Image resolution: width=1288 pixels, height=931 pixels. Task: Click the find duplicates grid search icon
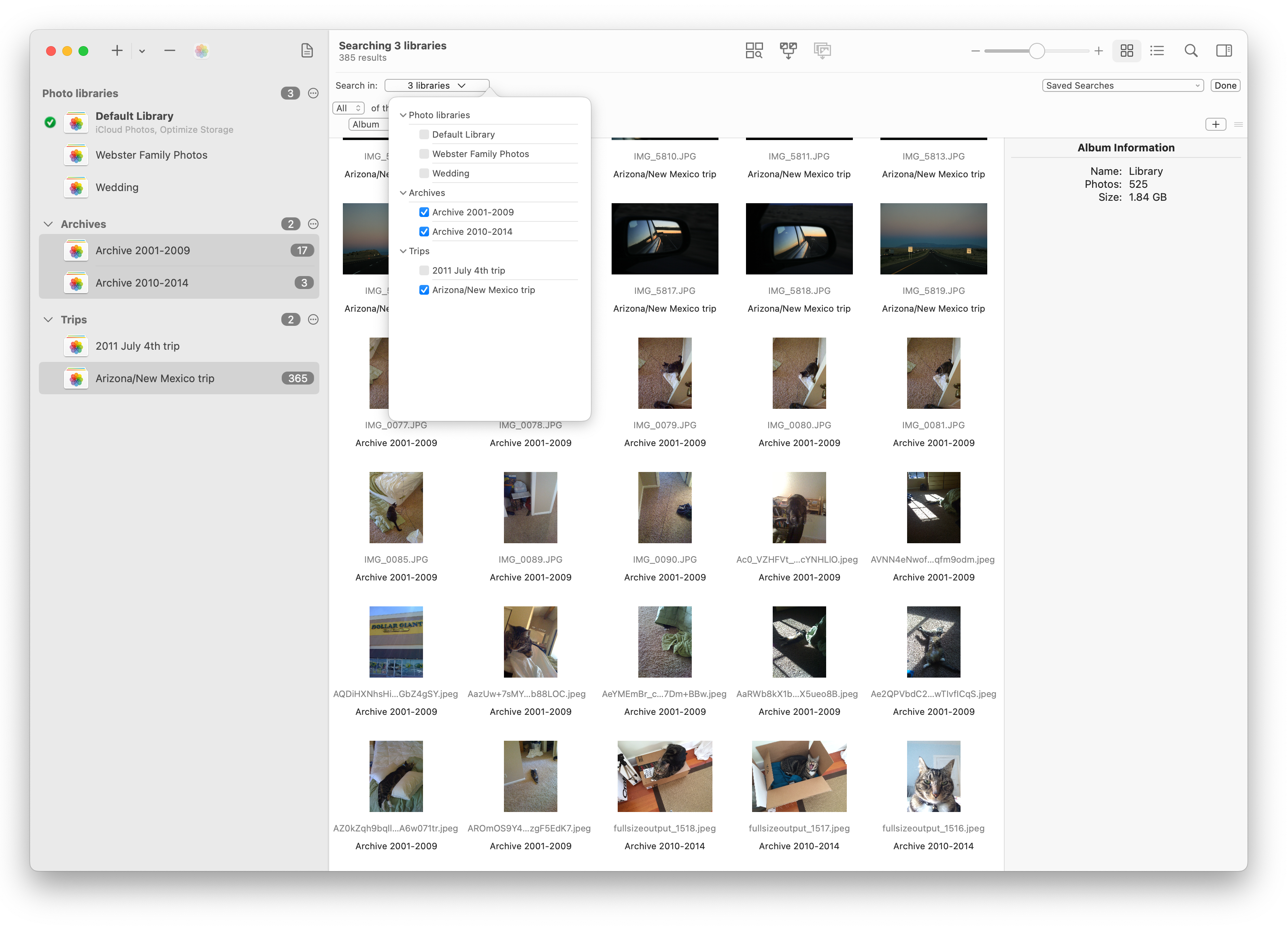coord(754,51)
